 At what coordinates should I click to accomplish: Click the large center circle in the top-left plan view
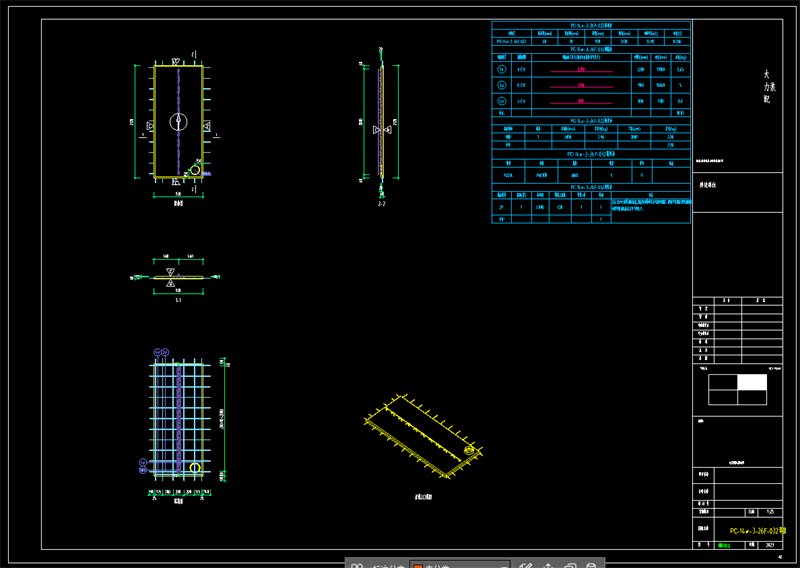(x=179, y=122)
